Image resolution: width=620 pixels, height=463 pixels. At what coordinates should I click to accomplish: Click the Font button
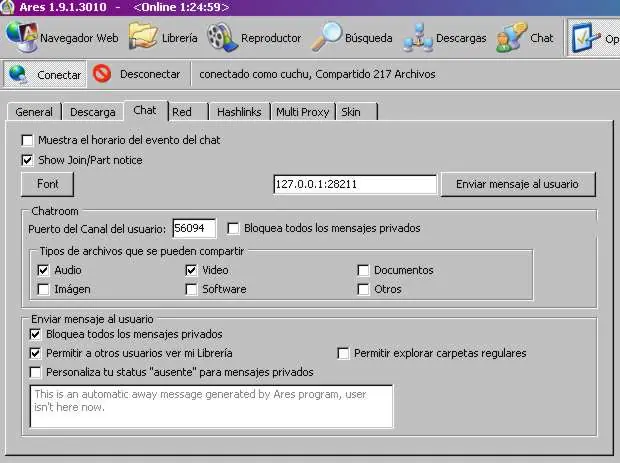pyautogui.click(x=47, y=184)
